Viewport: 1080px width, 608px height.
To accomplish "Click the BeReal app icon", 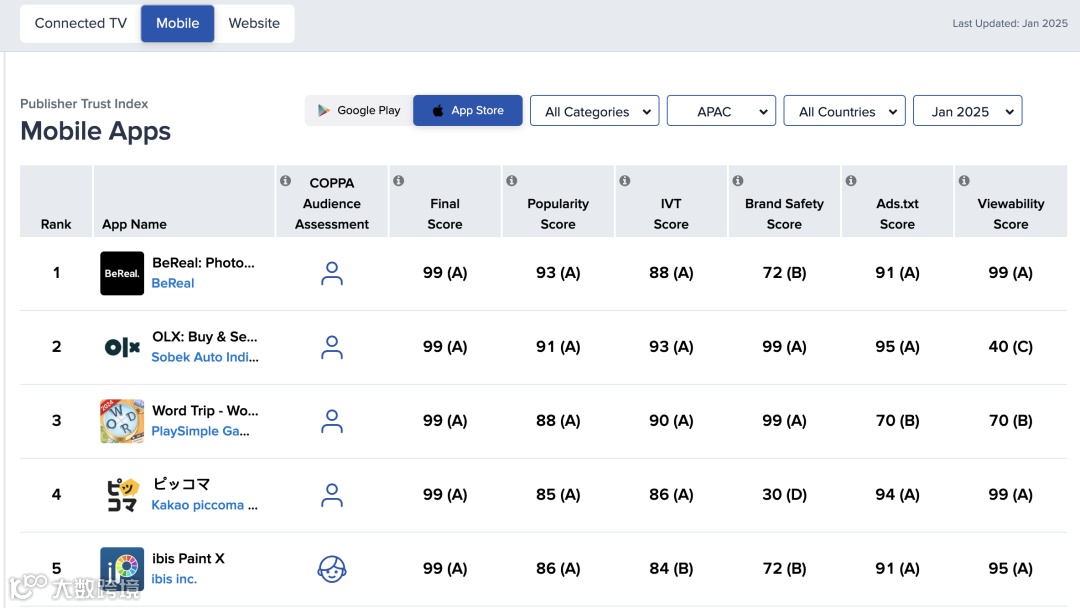I will pos(122,273).
